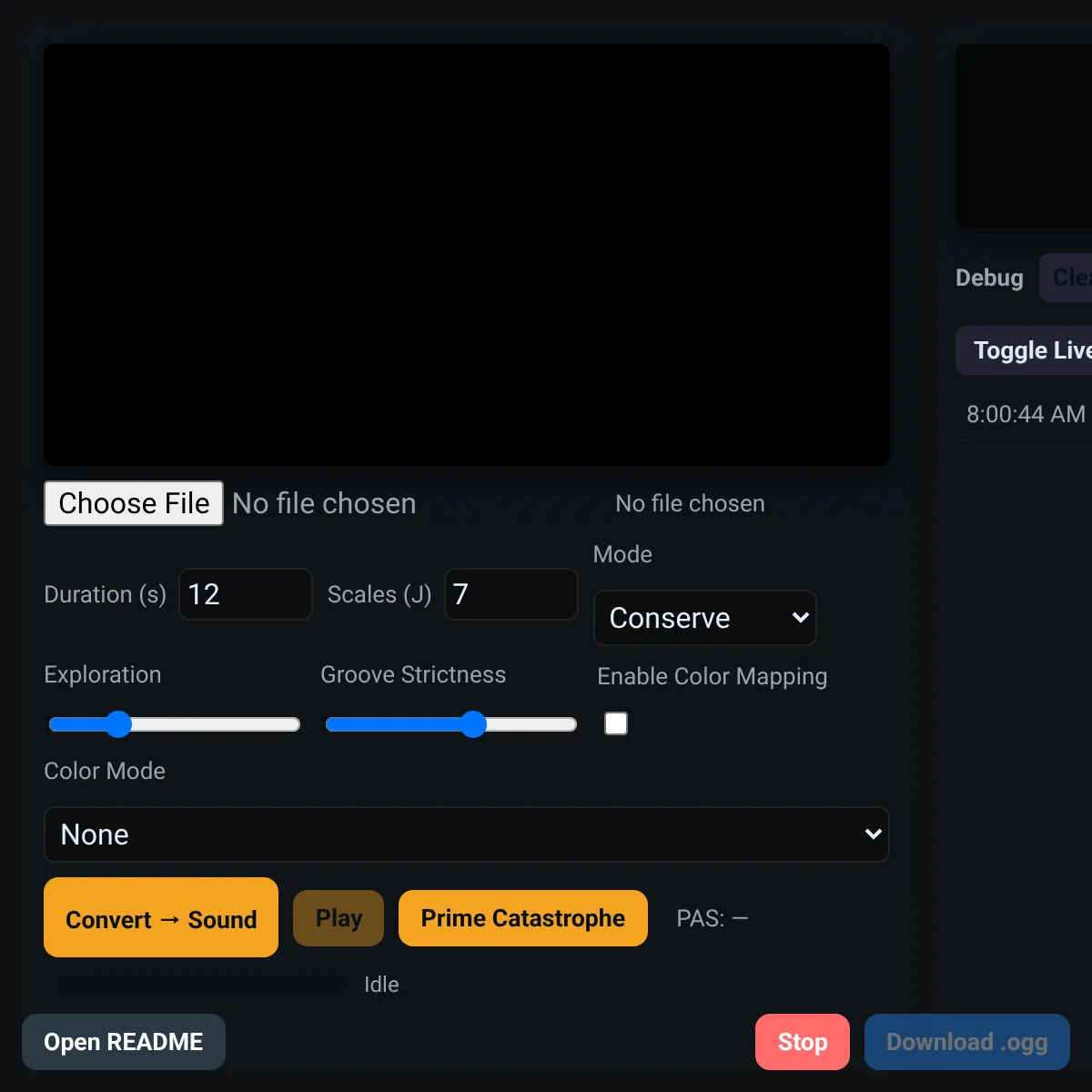Toggle the Live debug button
Screen dimensions: 1092x1092
[x=1025, y=350]
